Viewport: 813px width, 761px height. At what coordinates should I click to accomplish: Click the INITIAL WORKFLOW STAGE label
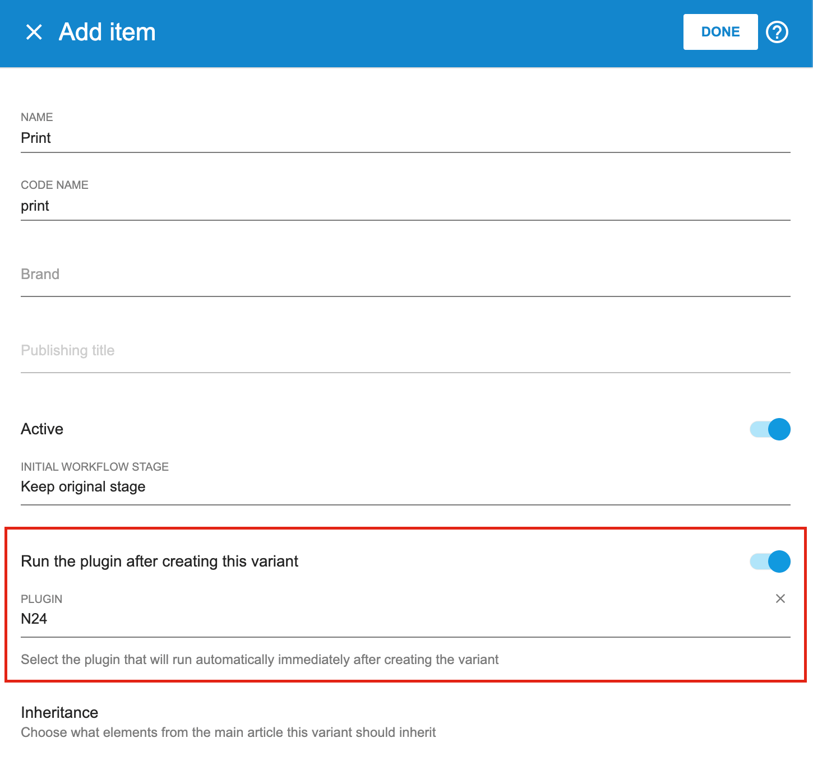pyautogui.click(x=94, y=467)
